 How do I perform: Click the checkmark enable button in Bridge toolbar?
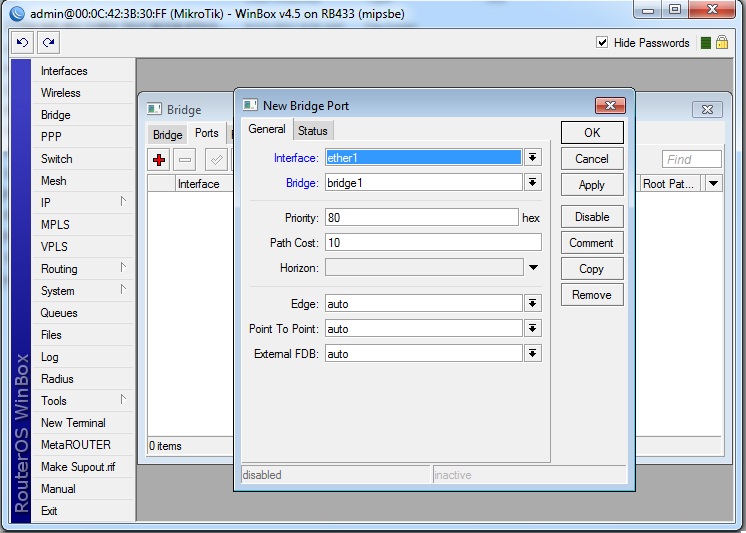[x=216, y=160]
